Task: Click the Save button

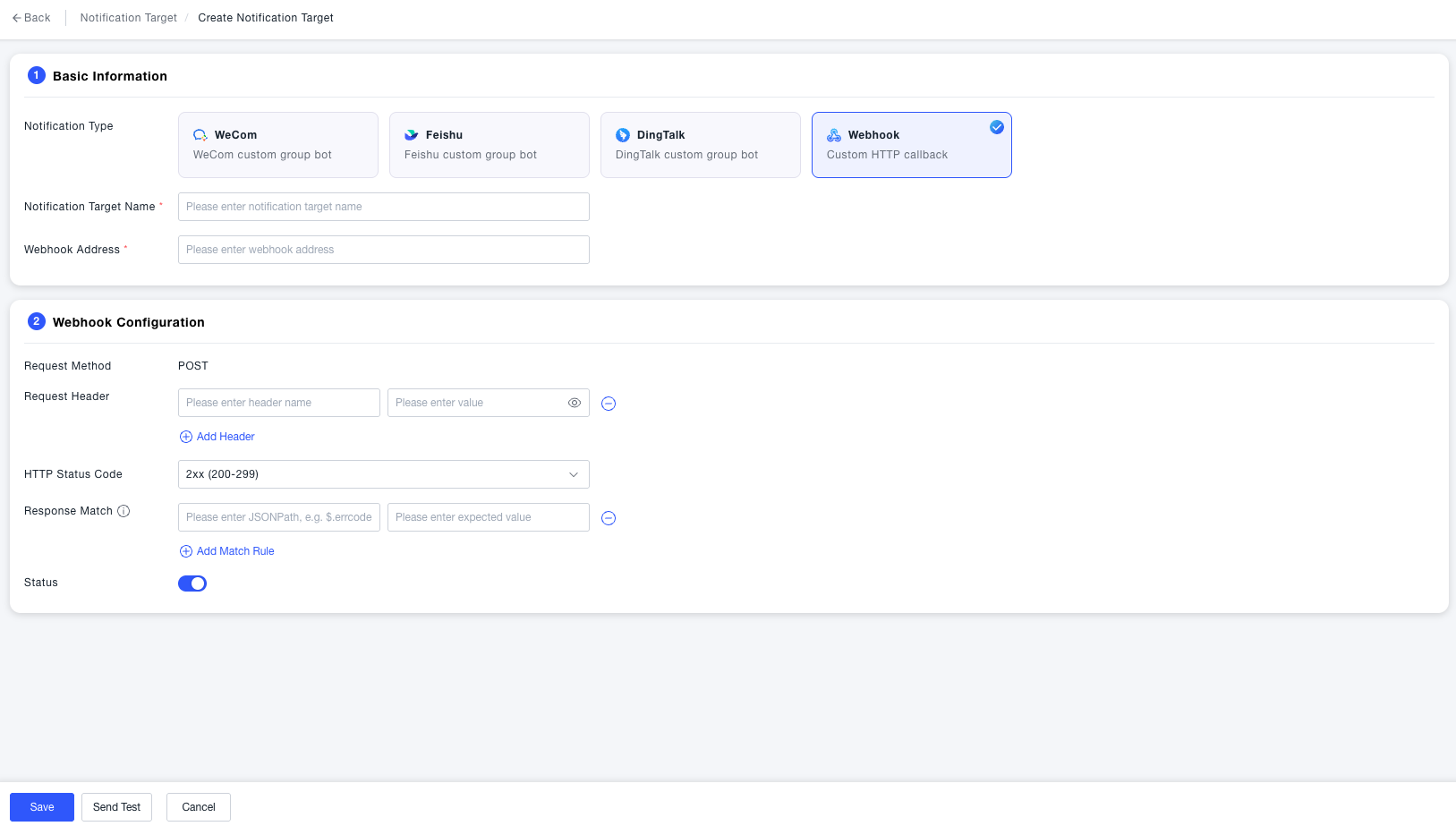Action: [42, 807]
